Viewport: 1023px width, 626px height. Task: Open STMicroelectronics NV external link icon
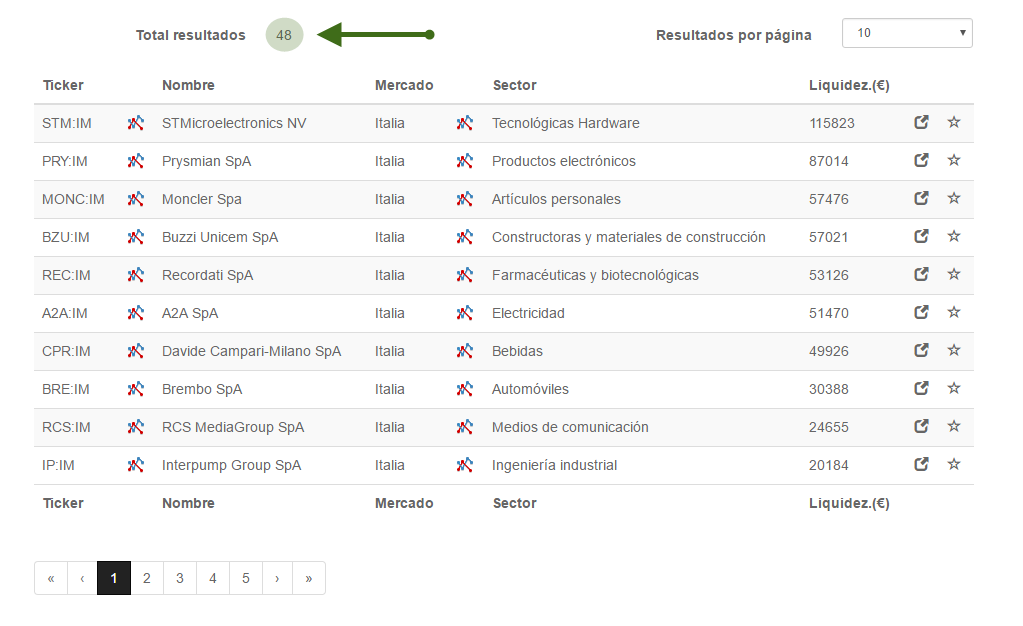[921, 122]
